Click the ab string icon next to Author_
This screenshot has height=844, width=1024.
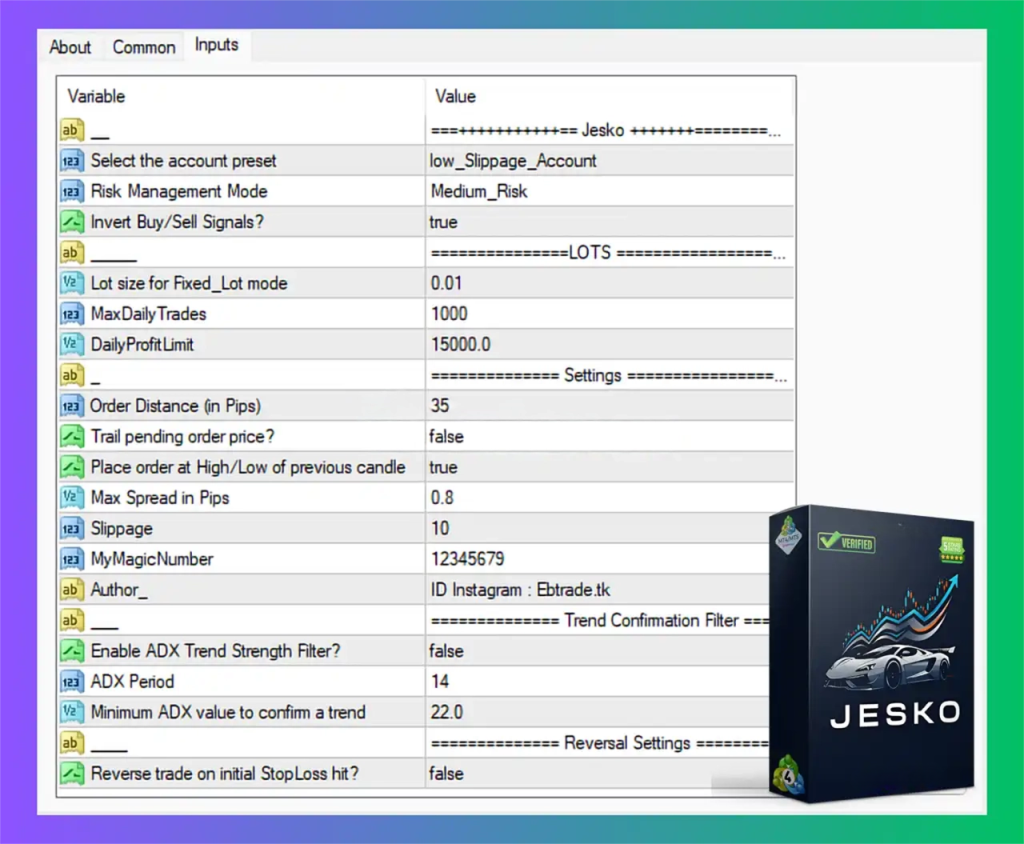click(70, 589)
